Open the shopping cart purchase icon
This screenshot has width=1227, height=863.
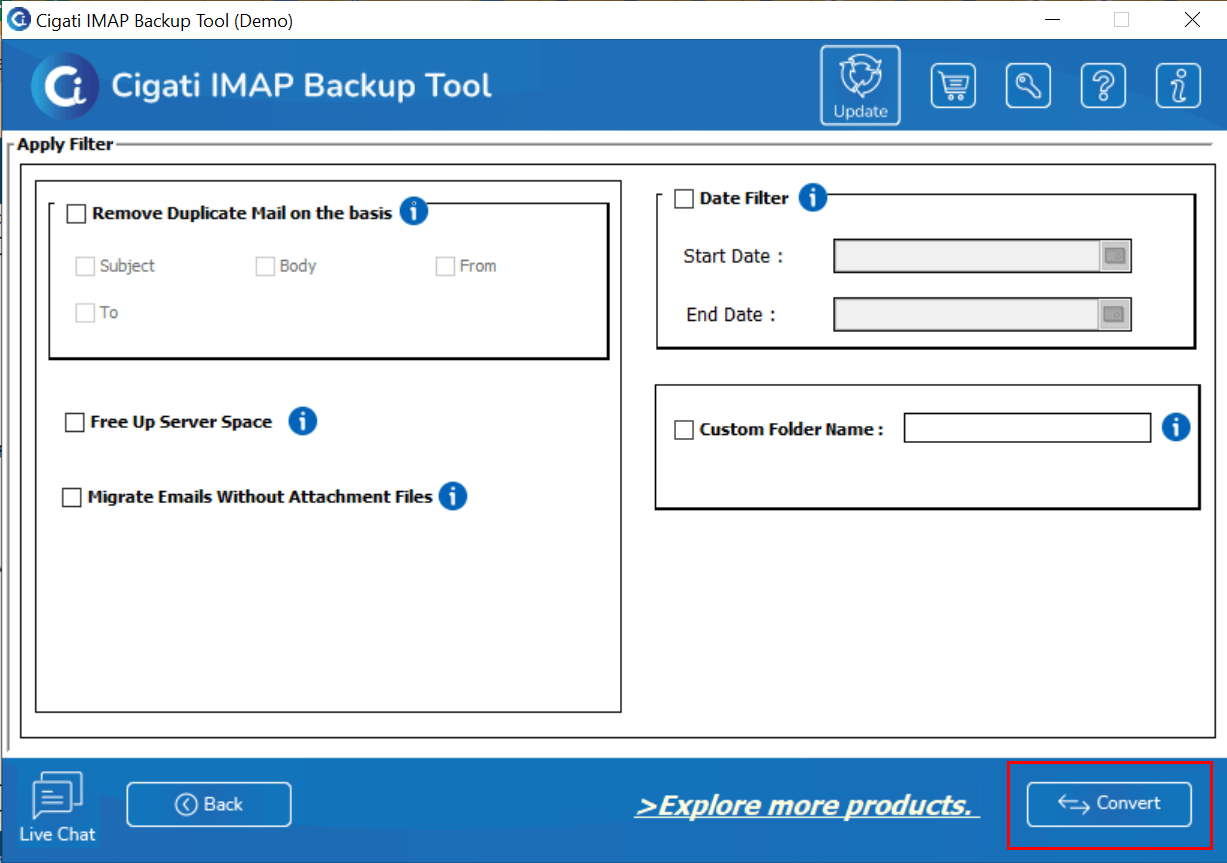coord(953,86)
